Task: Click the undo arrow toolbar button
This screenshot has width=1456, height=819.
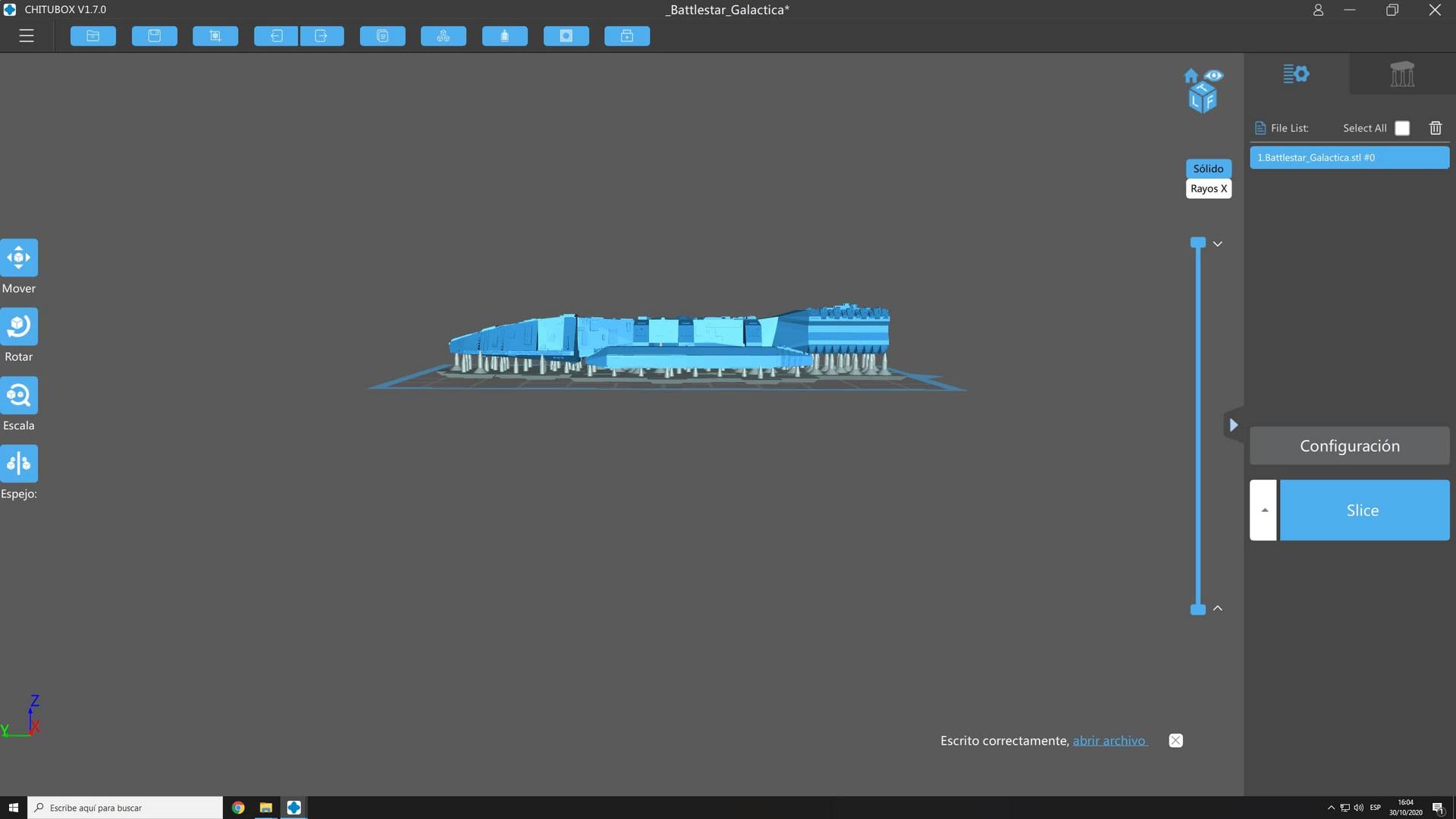Action: [x=276, y=36]
